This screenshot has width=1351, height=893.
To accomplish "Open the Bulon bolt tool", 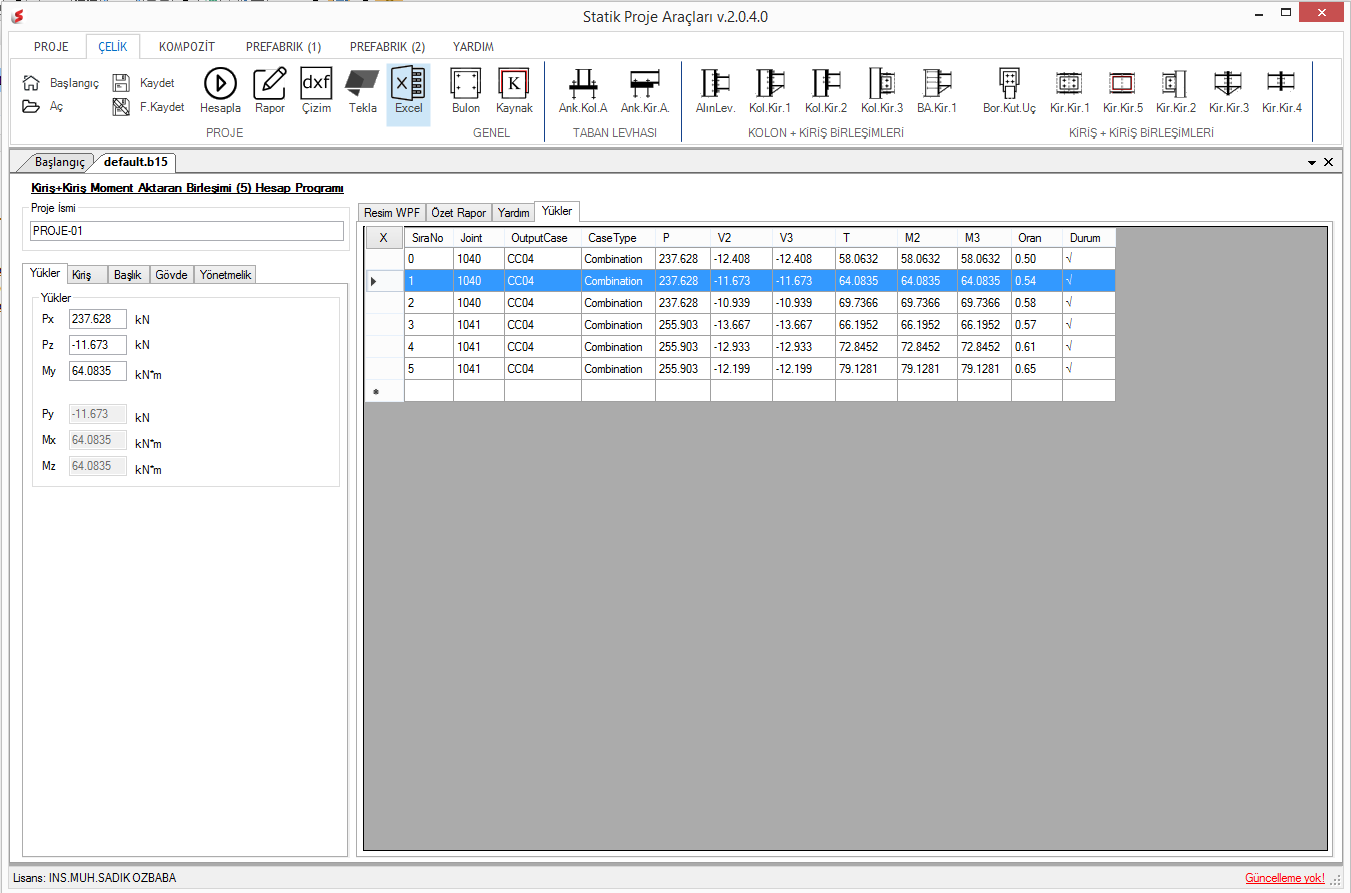I will coord(466,91).
